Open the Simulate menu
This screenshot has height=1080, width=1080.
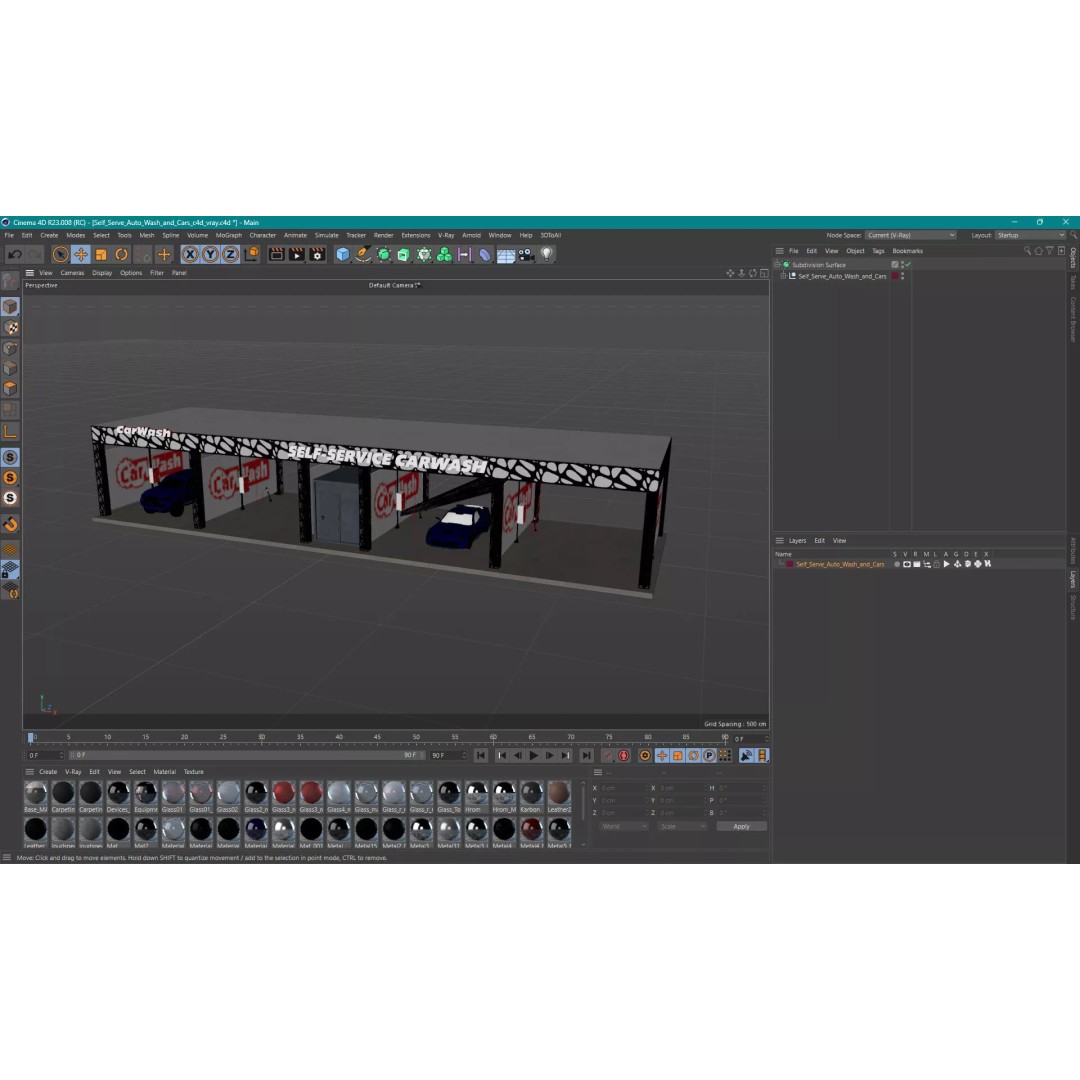click(x=326, y=236)
